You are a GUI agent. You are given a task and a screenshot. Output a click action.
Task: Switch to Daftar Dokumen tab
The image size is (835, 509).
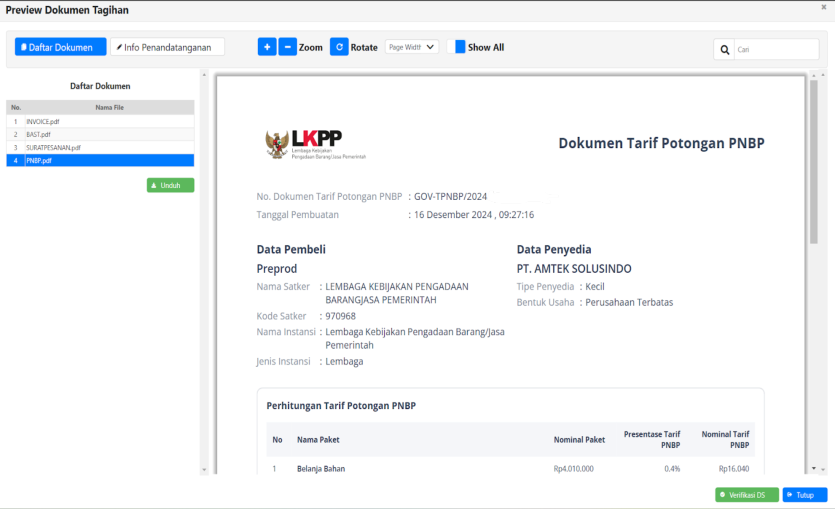point(61,47)
